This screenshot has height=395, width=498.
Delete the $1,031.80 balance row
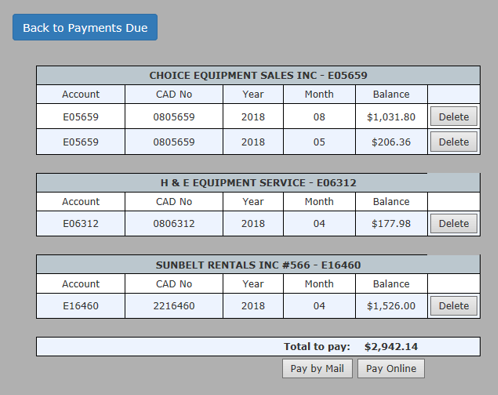(x=454, y=117)
